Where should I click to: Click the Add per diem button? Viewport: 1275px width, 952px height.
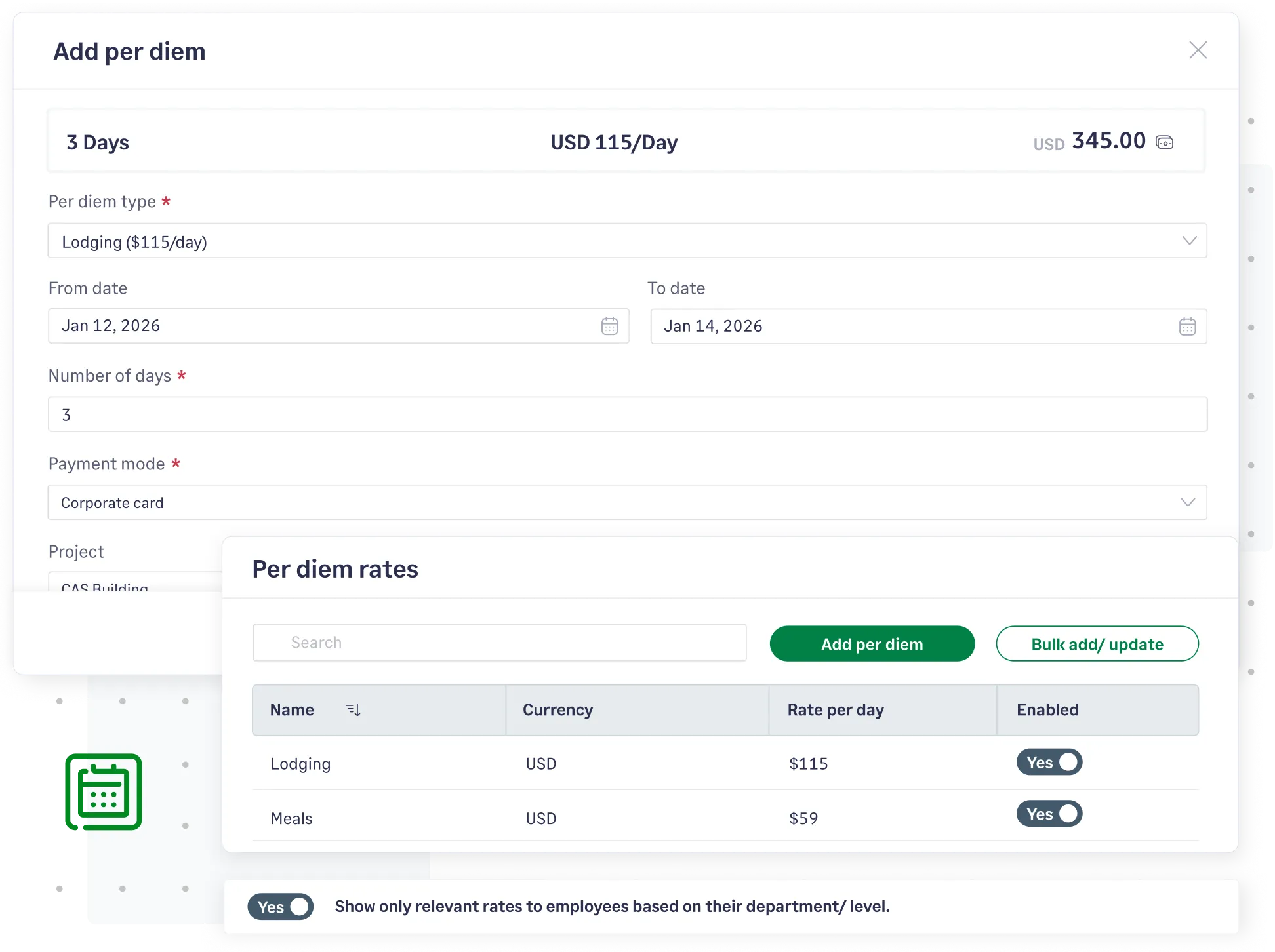pos(872,644)
